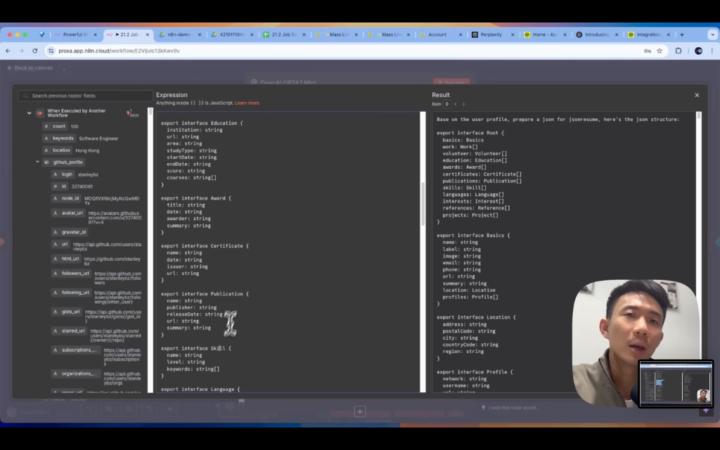Close the Perplexity tab
The image size is (720, 450).
pyautogui.click(x=512, y=34)
